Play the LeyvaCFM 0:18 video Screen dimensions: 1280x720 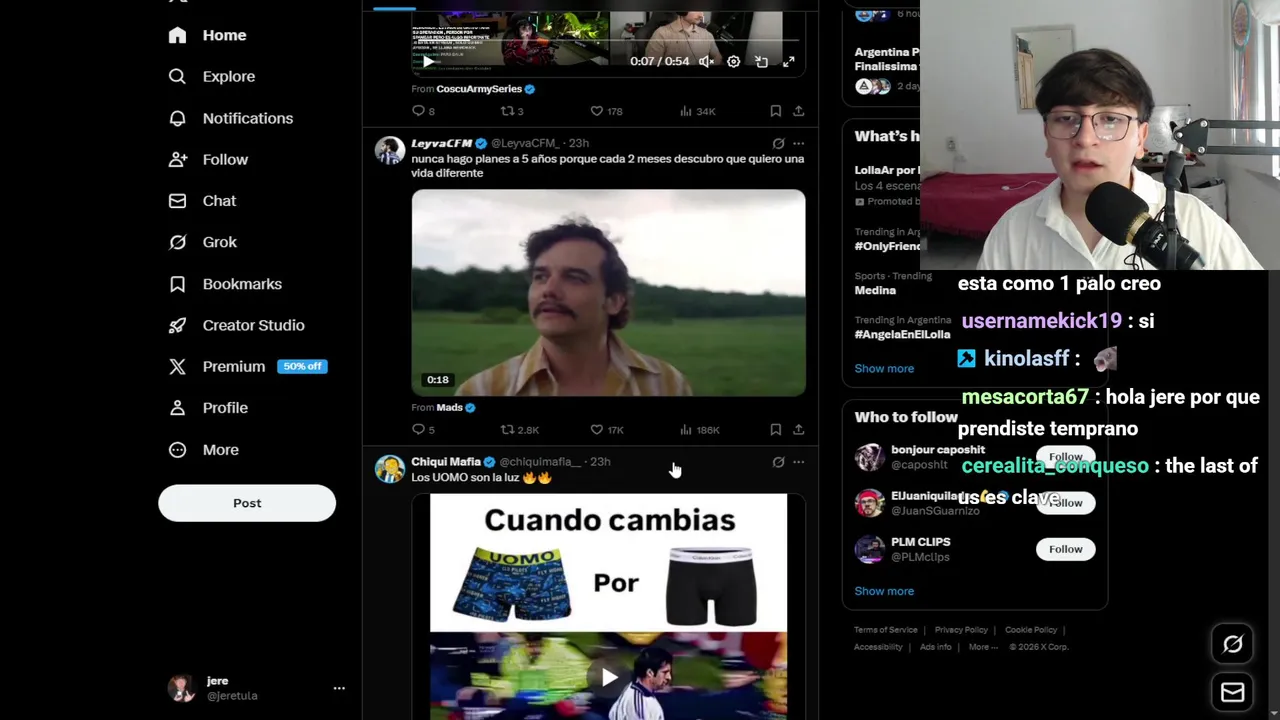tap(608, 293)
